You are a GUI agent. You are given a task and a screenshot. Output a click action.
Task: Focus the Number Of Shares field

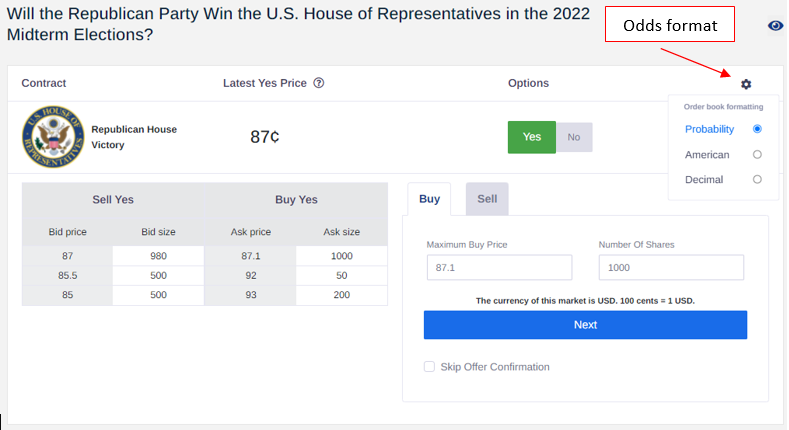click(671, 267)
